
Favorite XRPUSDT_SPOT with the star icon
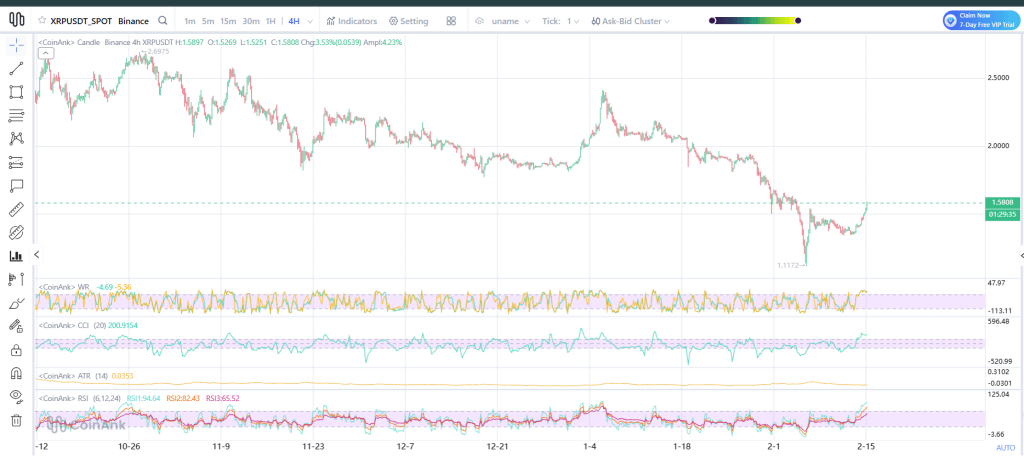(42, 20)
